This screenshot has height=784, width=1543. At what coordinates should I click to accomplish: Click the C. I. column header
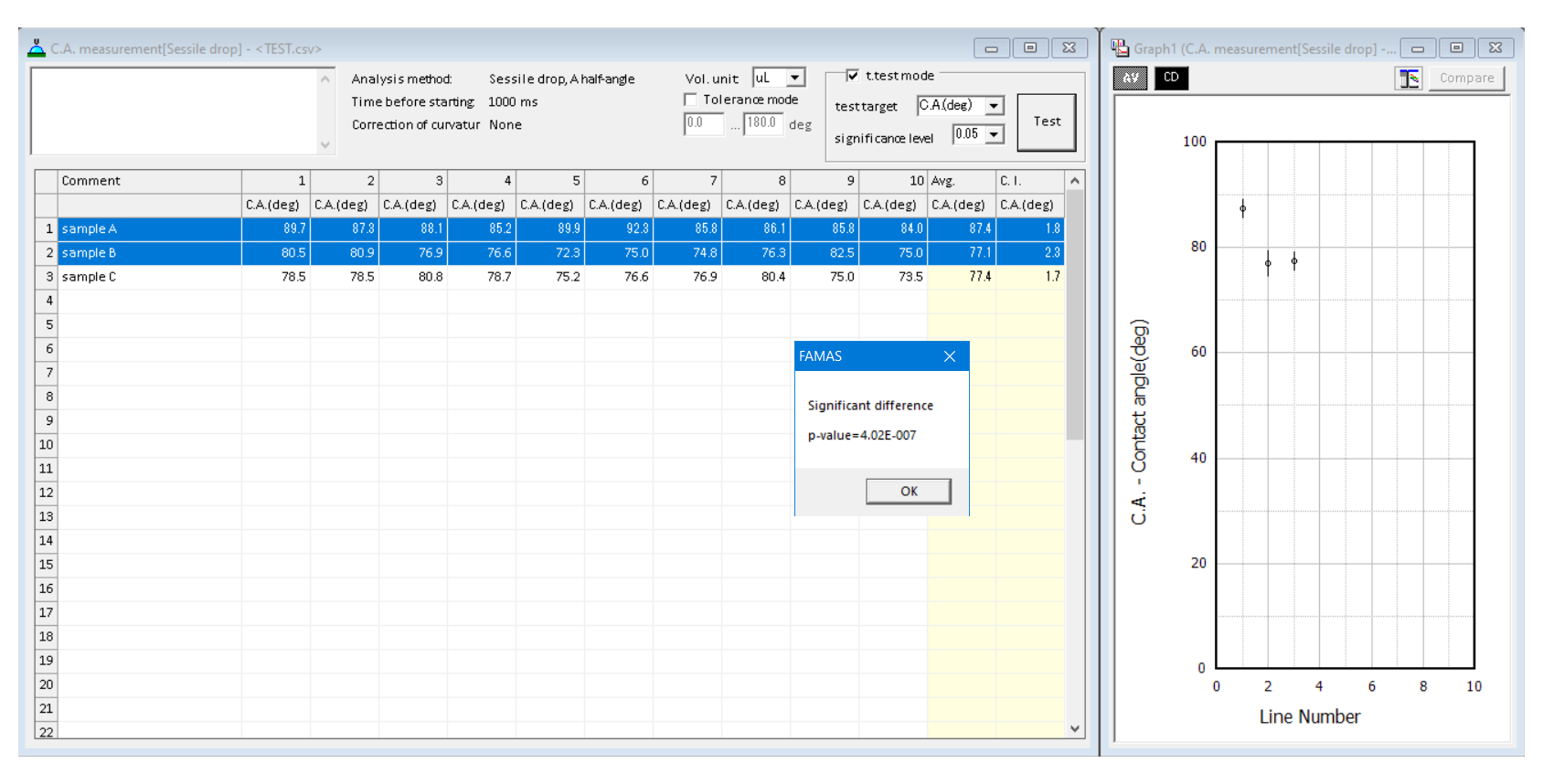pyautogui.click(x=1030, y=181)
